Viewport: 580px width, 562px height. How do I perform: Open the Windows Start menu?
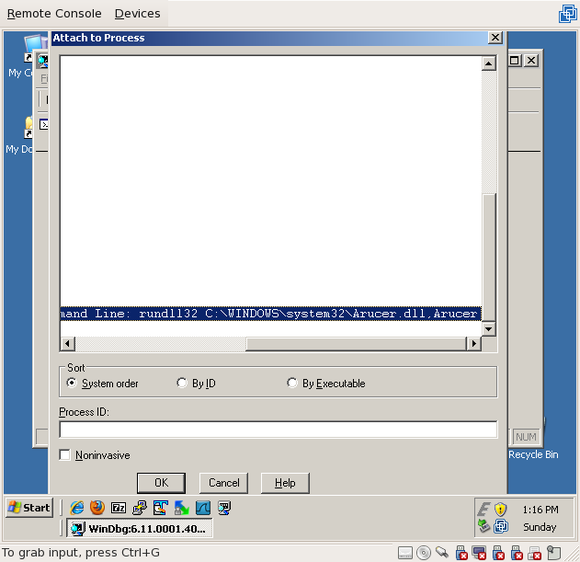pos(29,508)
